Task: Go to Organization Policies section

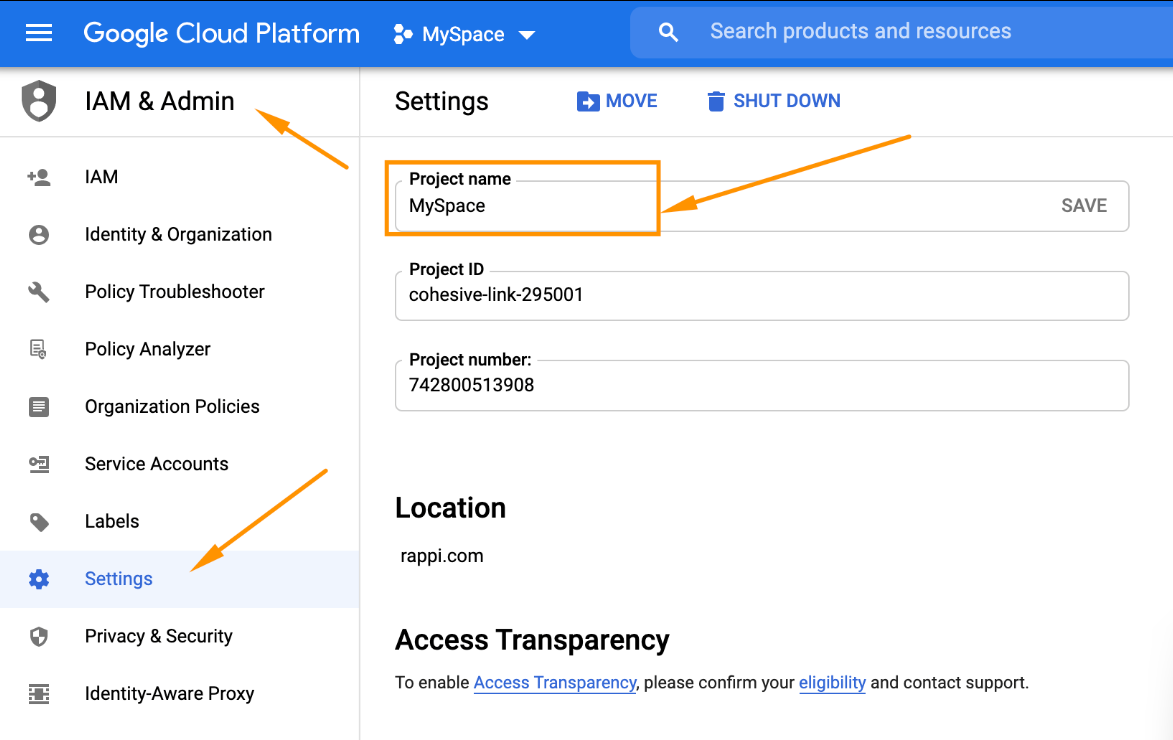Action: pyautogui.click(x=172, y=406)
